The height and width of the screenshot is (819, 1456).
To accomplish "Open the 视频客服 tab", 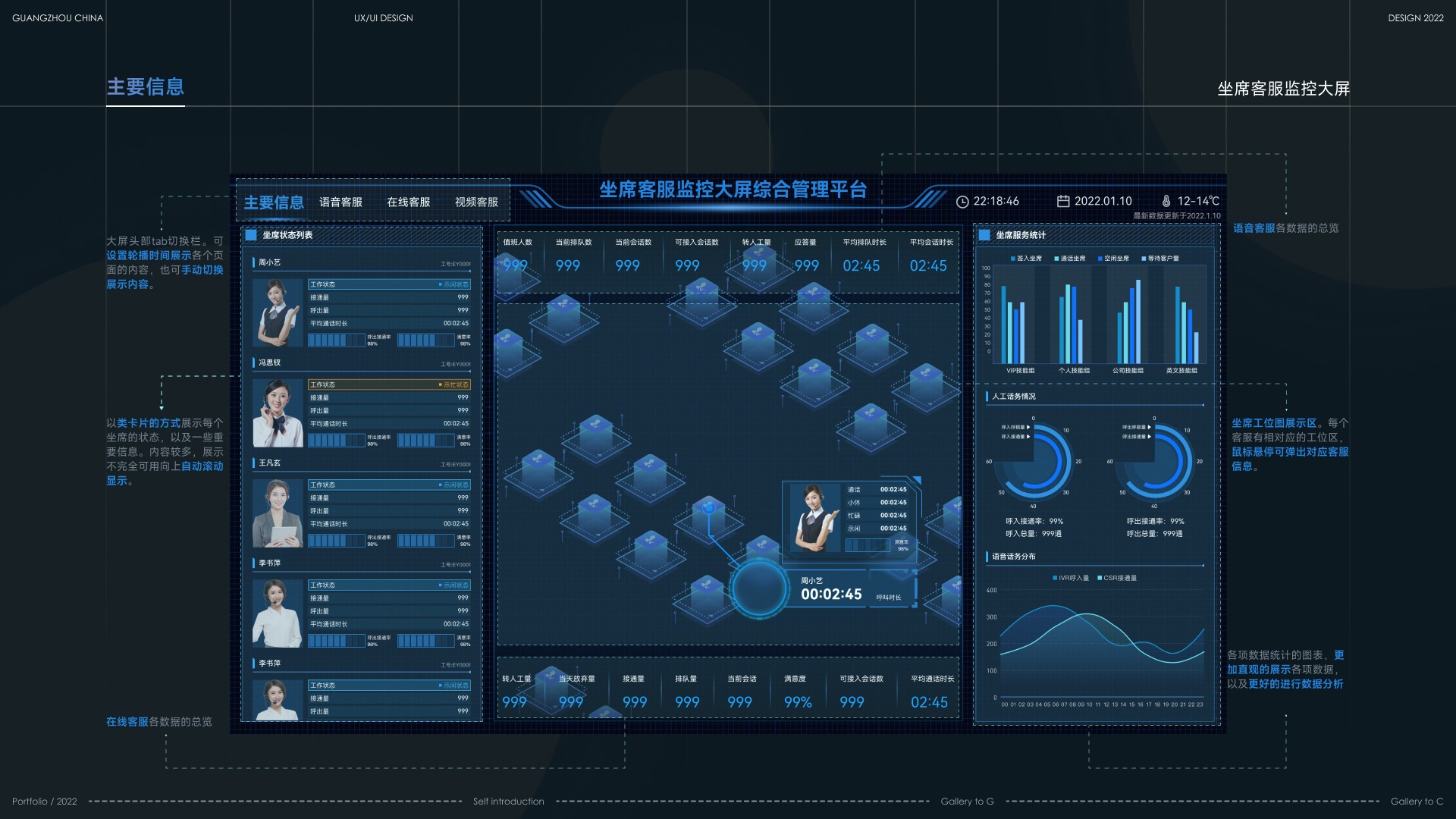I will [476, 202].
